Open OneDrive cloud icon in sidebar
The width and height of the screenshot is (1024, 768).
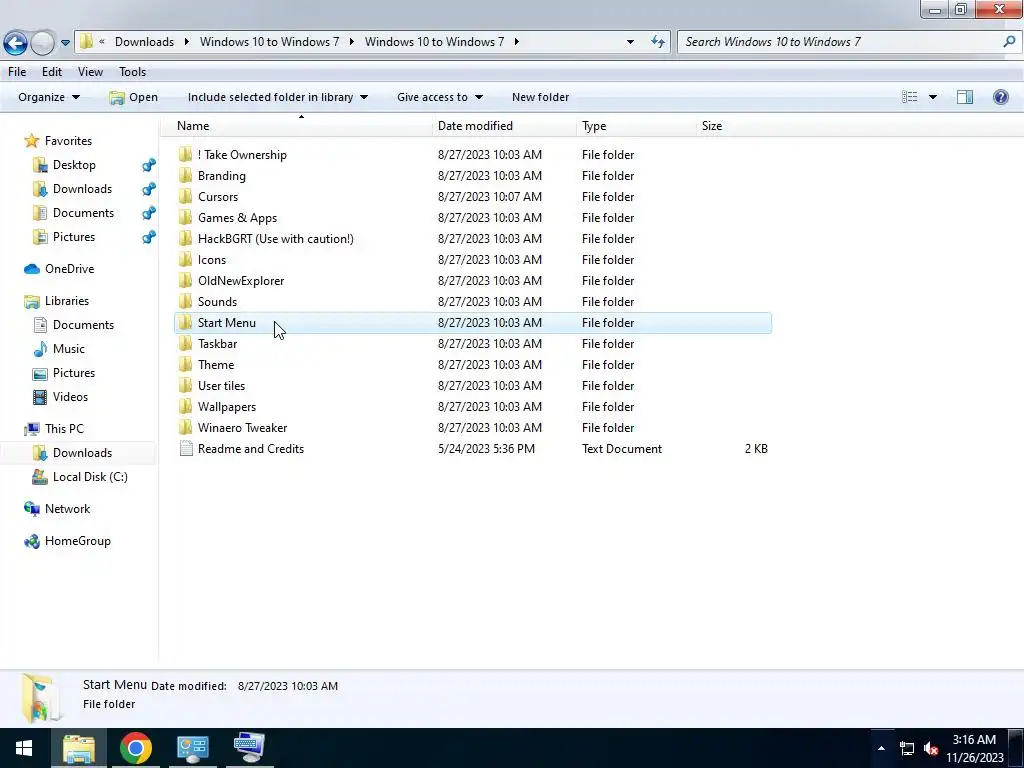click(31, 269)
